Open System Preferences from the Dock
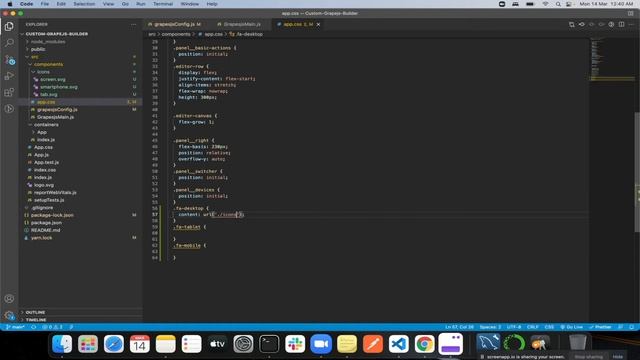Screen dimensions: 640x360 tap(243, 344)
